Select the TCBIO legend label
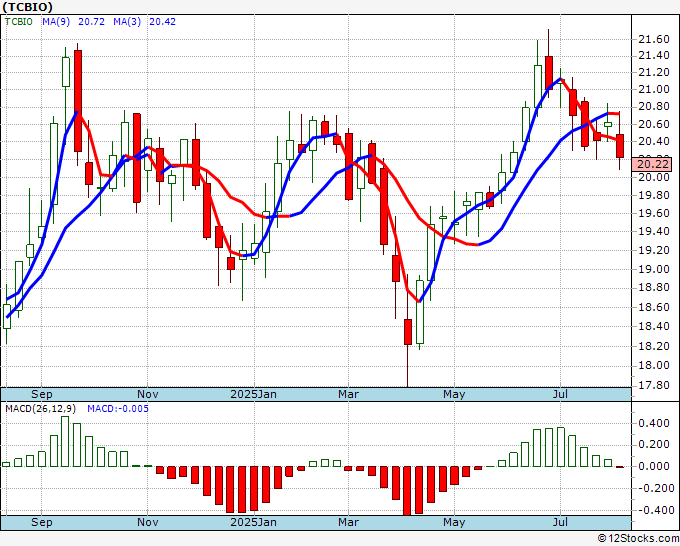 pos(18,21)
